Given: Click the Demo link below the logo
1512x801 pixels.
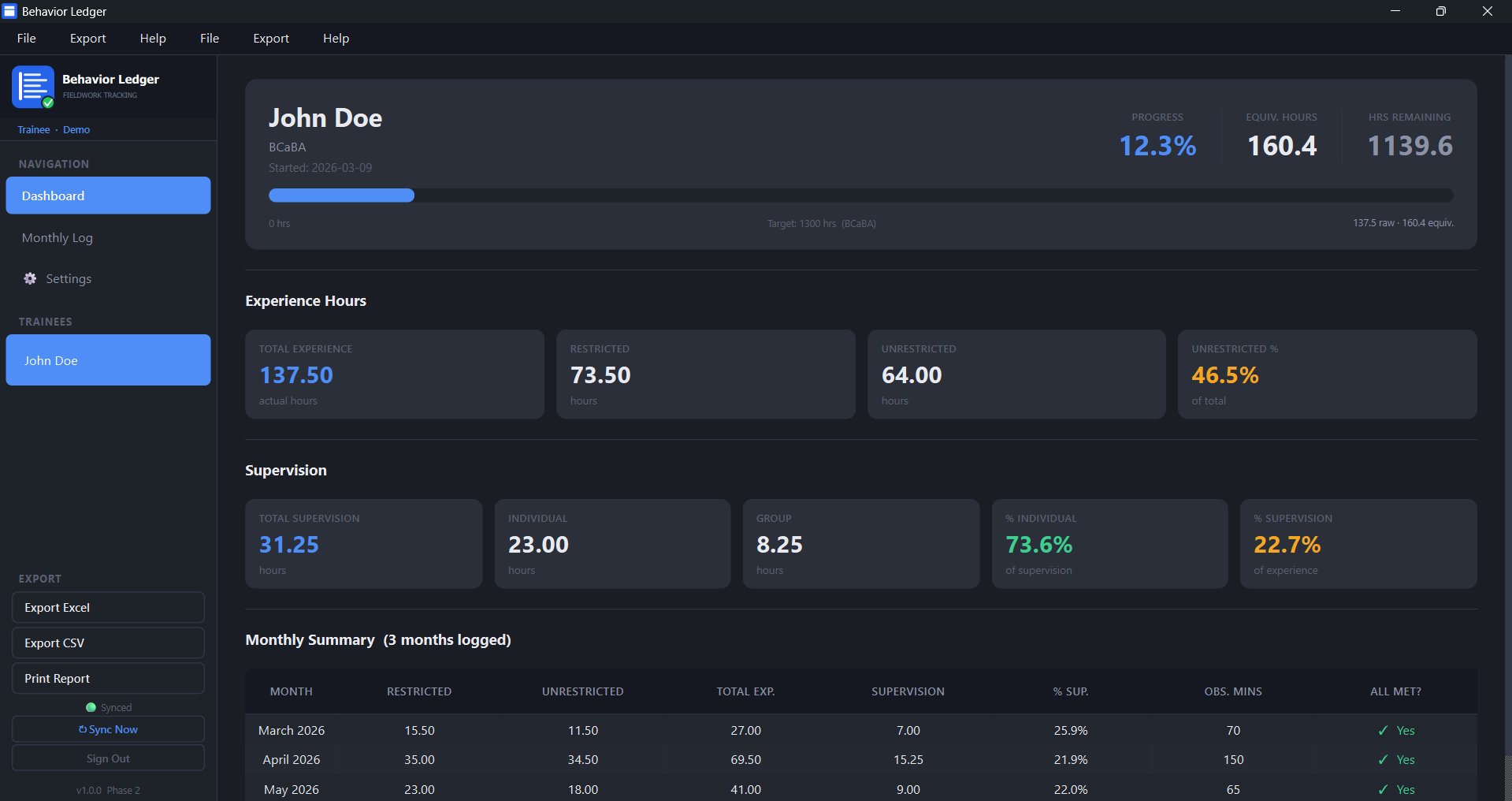Looking at the screenshot, I should [76, 129].
